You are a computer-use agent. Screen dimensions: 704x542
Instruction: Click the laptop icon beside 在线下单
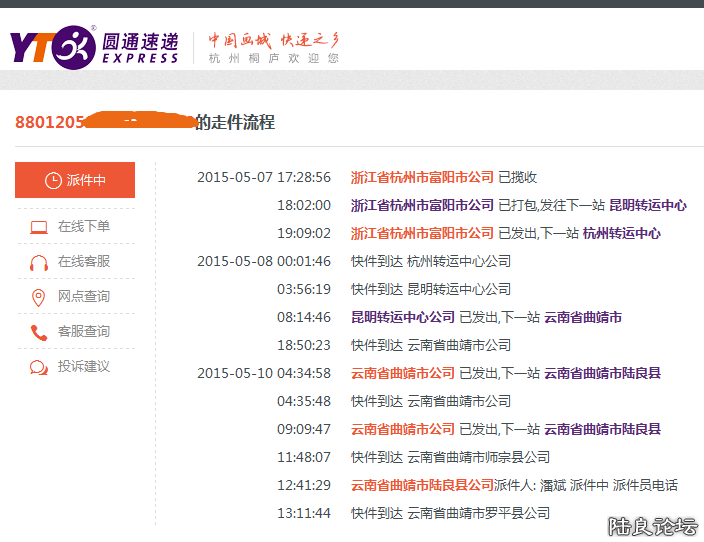[39, 227]
